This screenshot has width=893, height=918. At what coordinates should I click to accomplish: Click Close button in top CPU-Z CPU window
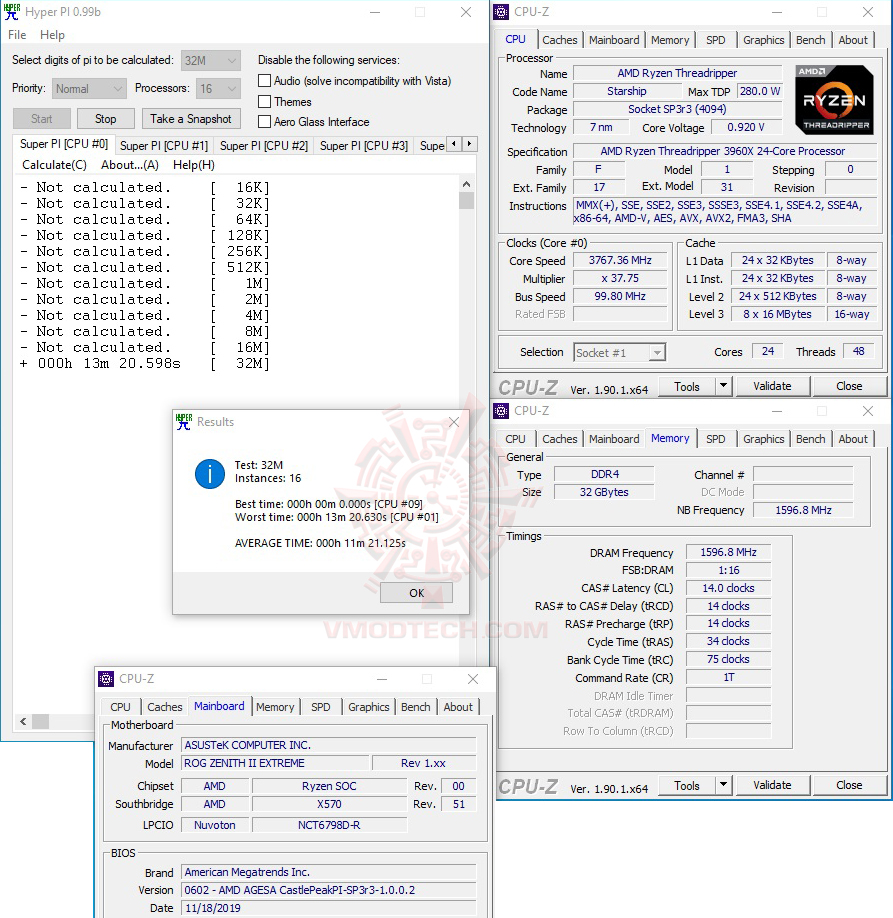tap(849, 386)
